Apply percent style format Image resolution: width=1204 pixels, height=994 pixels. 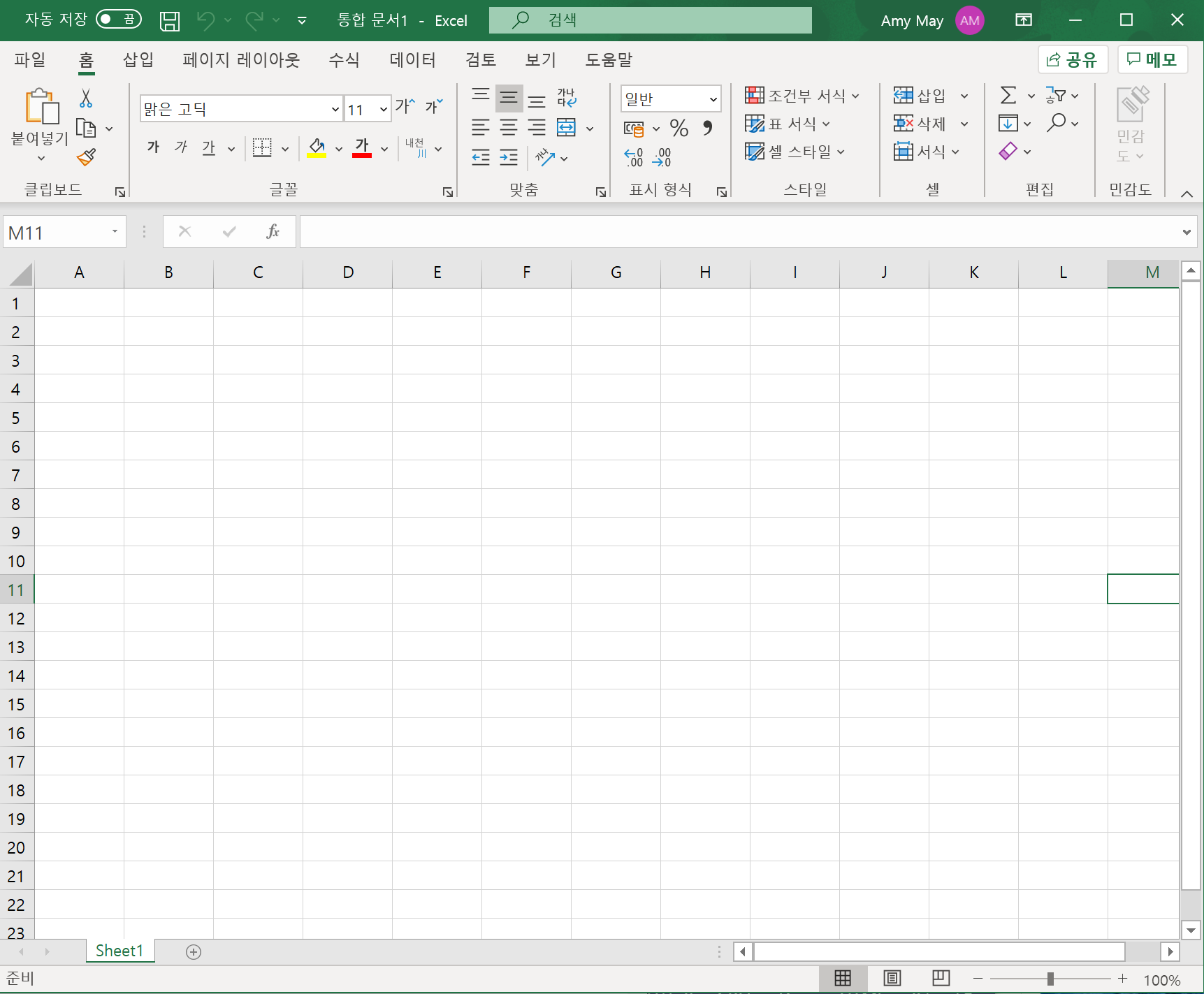tap(679, 128)
